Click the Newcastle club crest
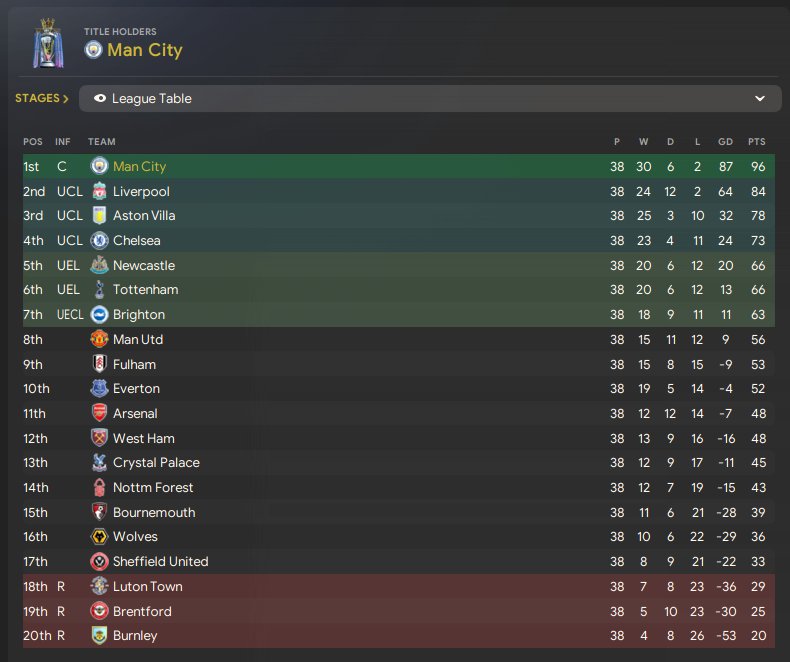 pos(99,265)
